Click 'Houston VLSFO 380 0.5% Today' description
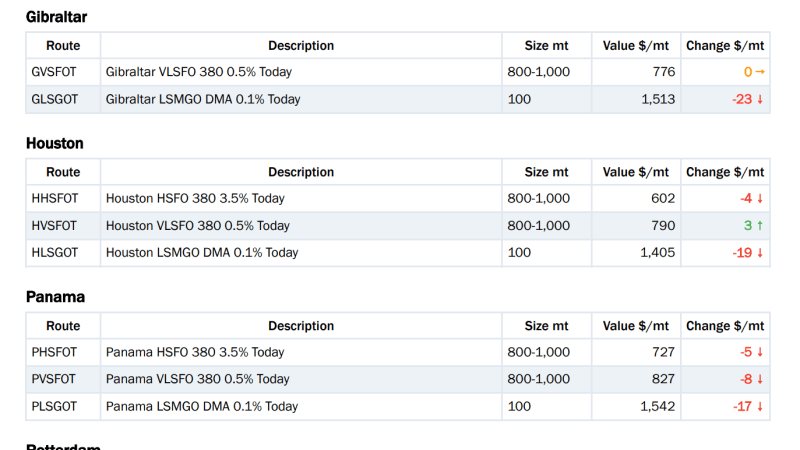 [197, 226]
